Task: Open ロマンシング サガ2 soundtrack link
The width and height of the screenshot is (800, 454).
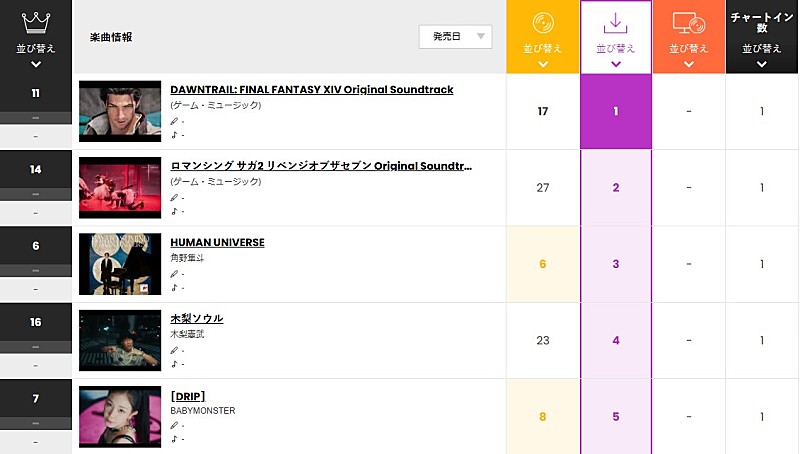Action: point(321,166)
